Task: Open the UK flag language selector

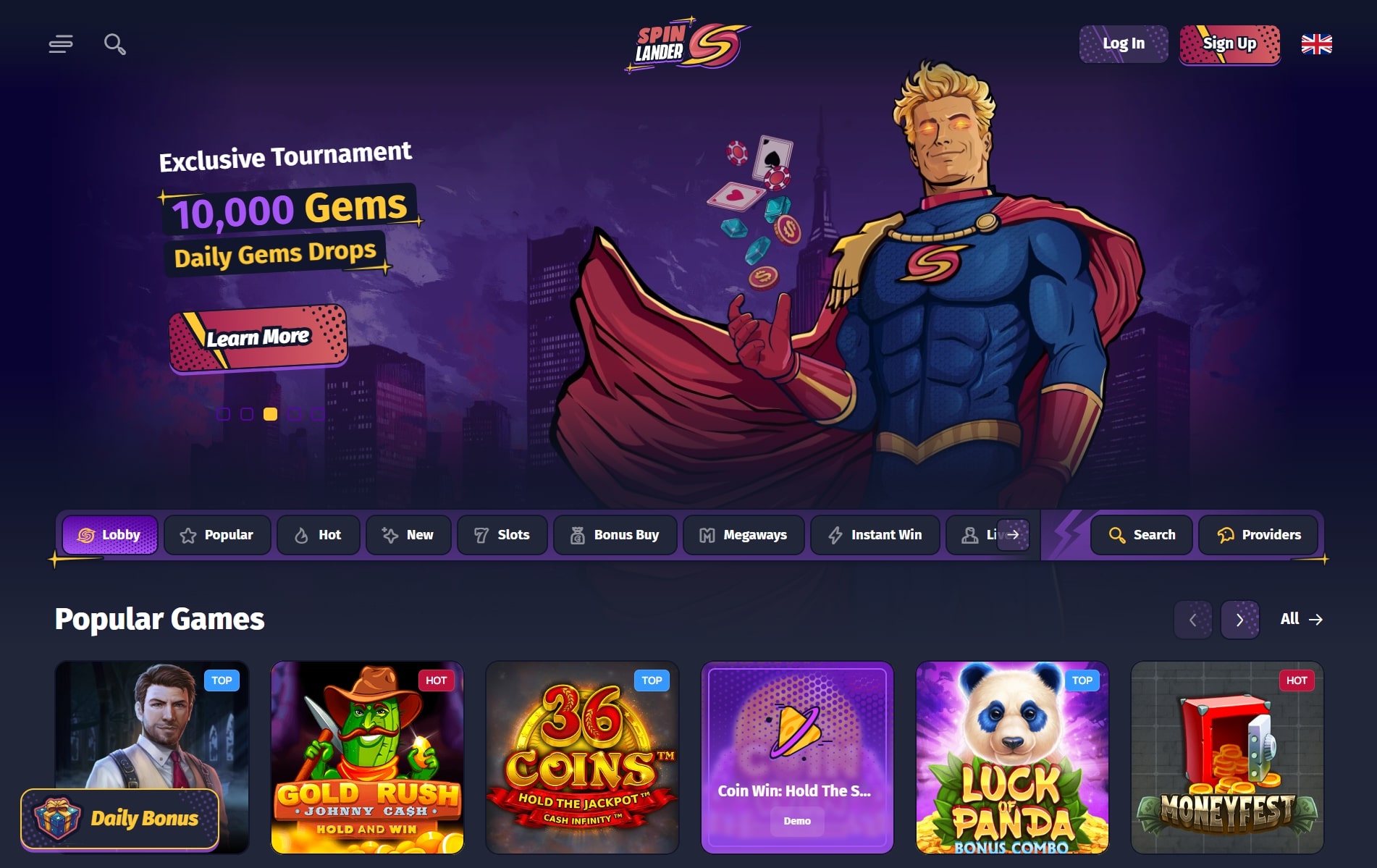Action: tap(1316, 44)
